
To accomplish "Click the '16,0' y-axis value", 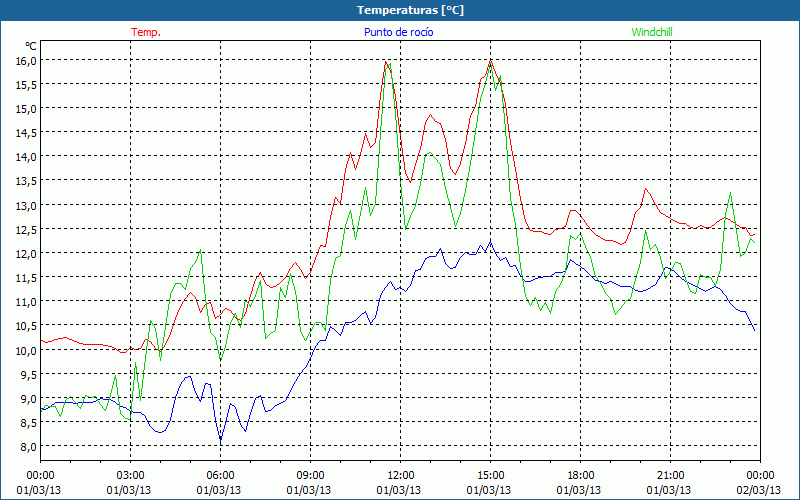I will click(x=27, y=60).
